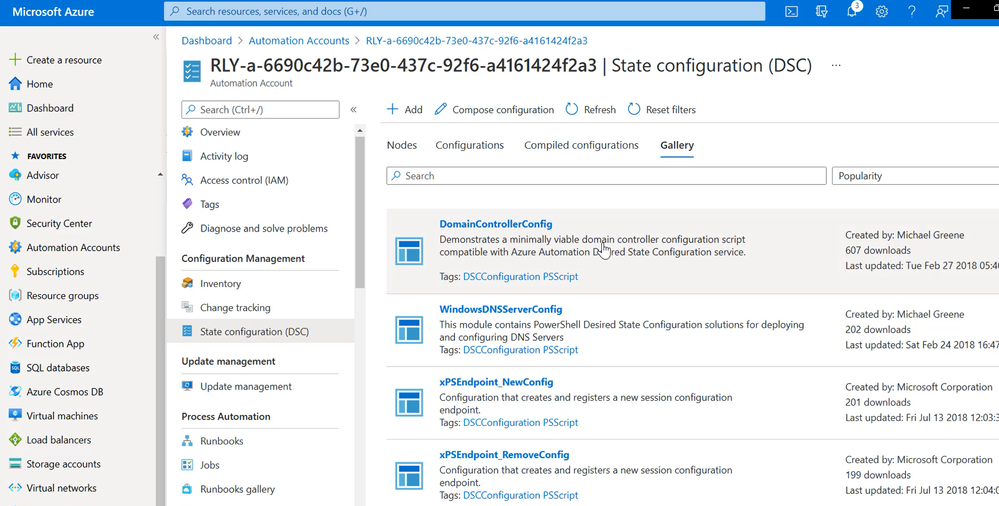This screenshot has height=506, width=999.
Task: Select State configuration (DSC) menu item
Action: (x=260, y=332)
